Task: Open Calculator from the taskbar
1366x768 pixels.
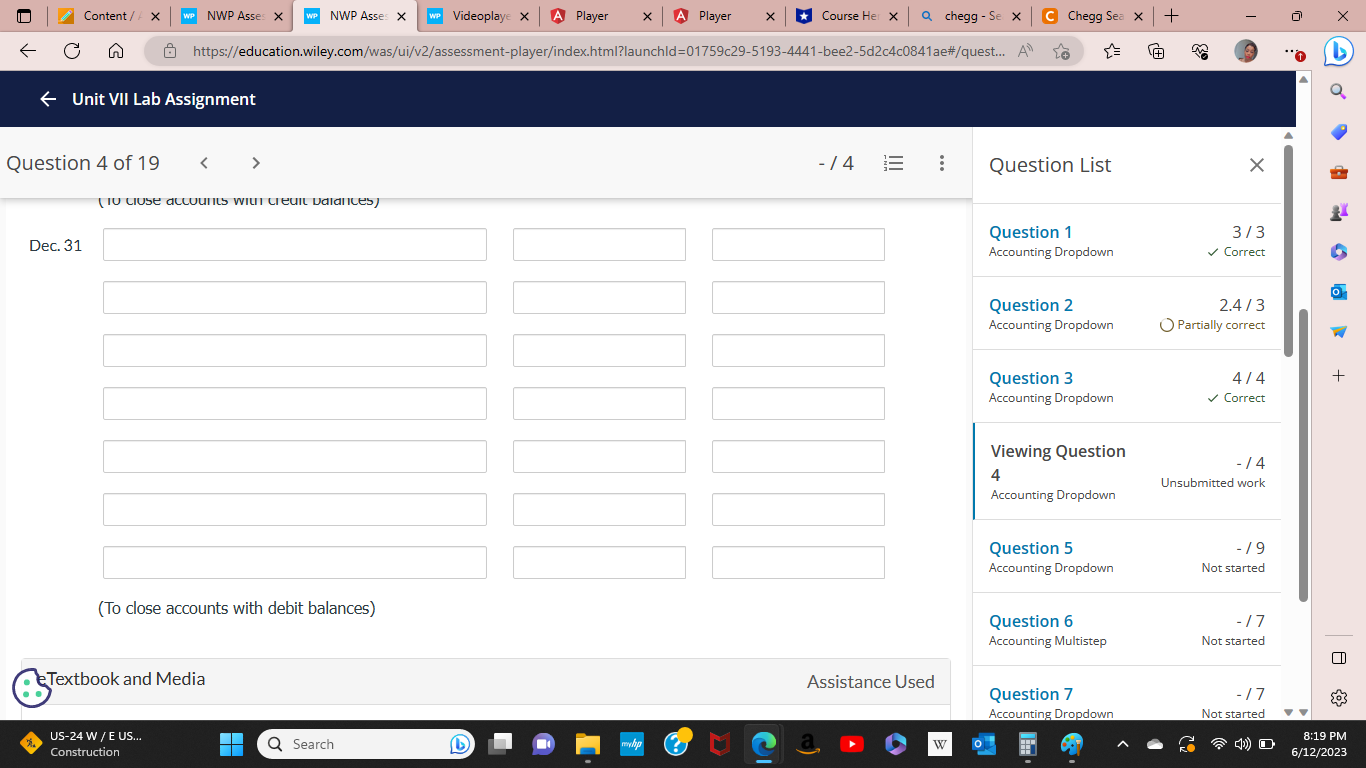Action: (x=1028, y=744)
